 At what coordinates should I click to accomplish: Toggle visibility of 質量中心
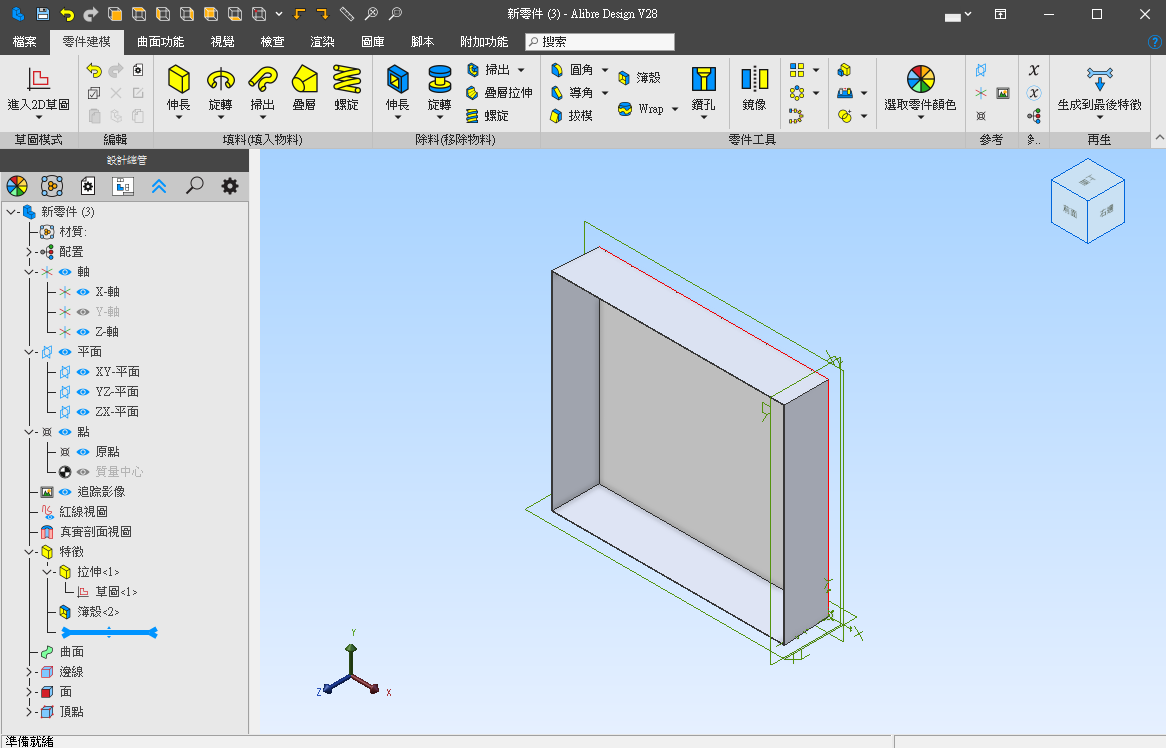pyautogui.click(x=83, y=472)
